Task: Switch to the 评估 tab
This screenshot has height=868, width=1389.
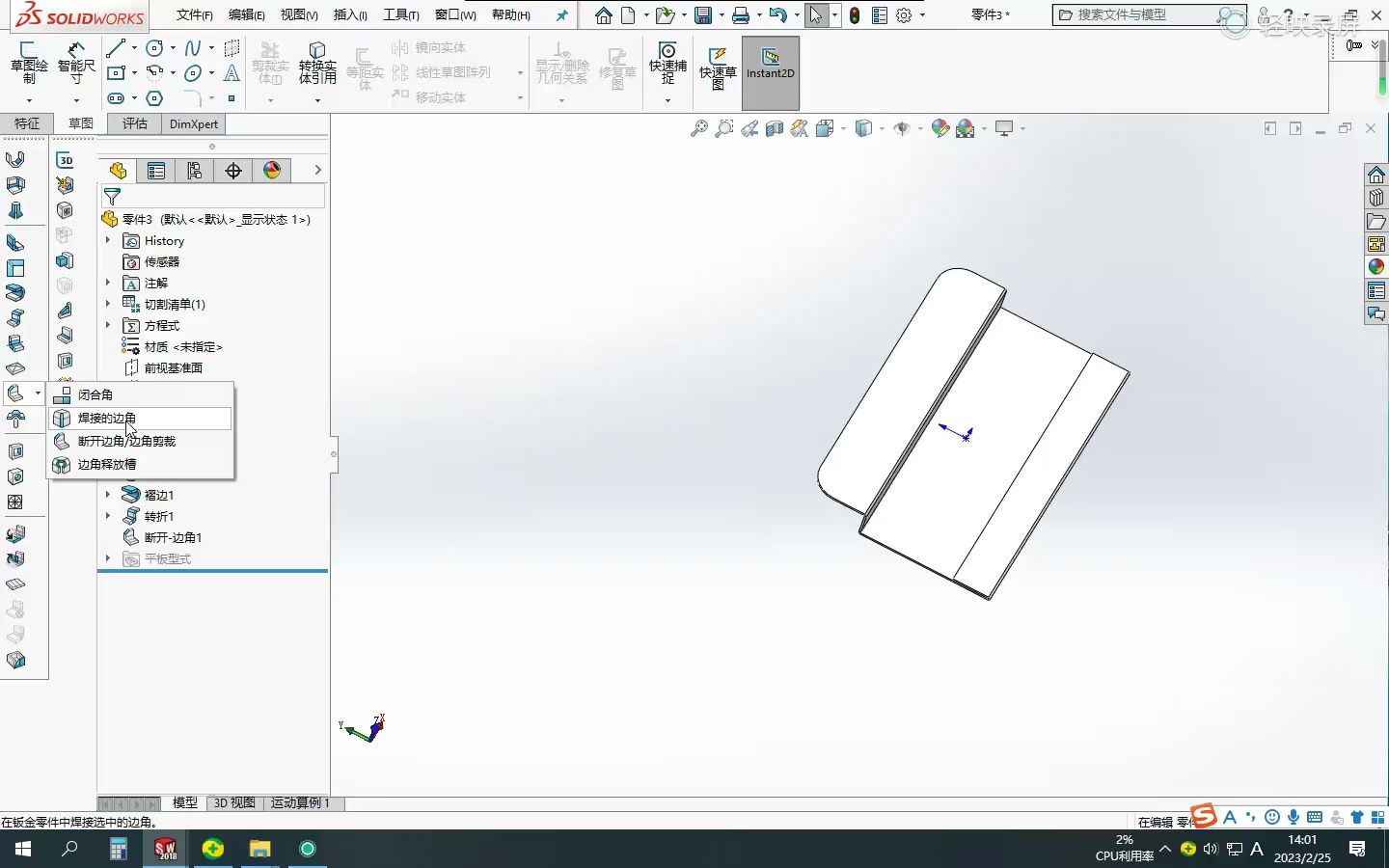Action: click(x=135, y=123)
